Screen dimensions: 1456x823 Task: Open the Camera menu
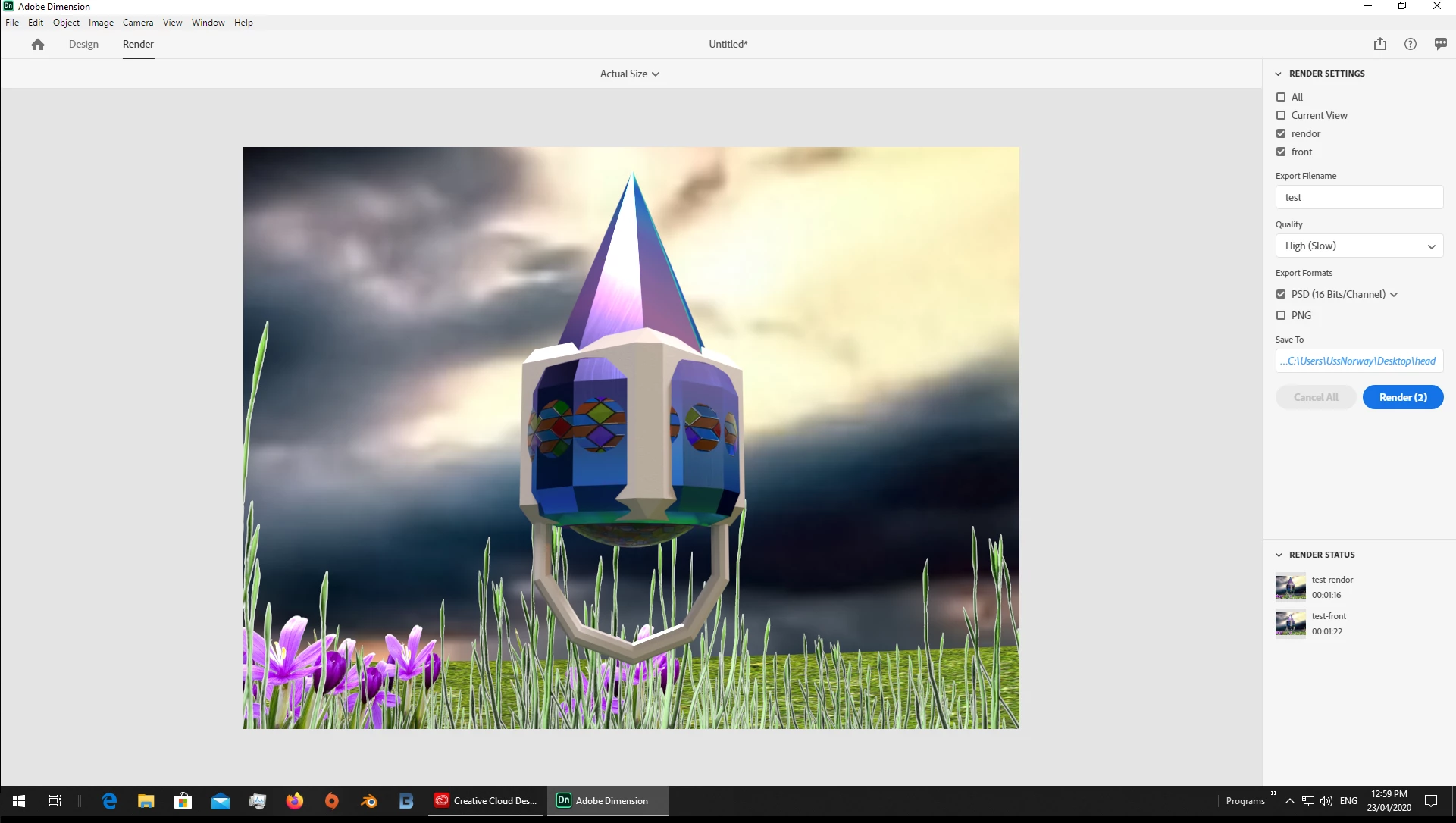pos(138,23)
